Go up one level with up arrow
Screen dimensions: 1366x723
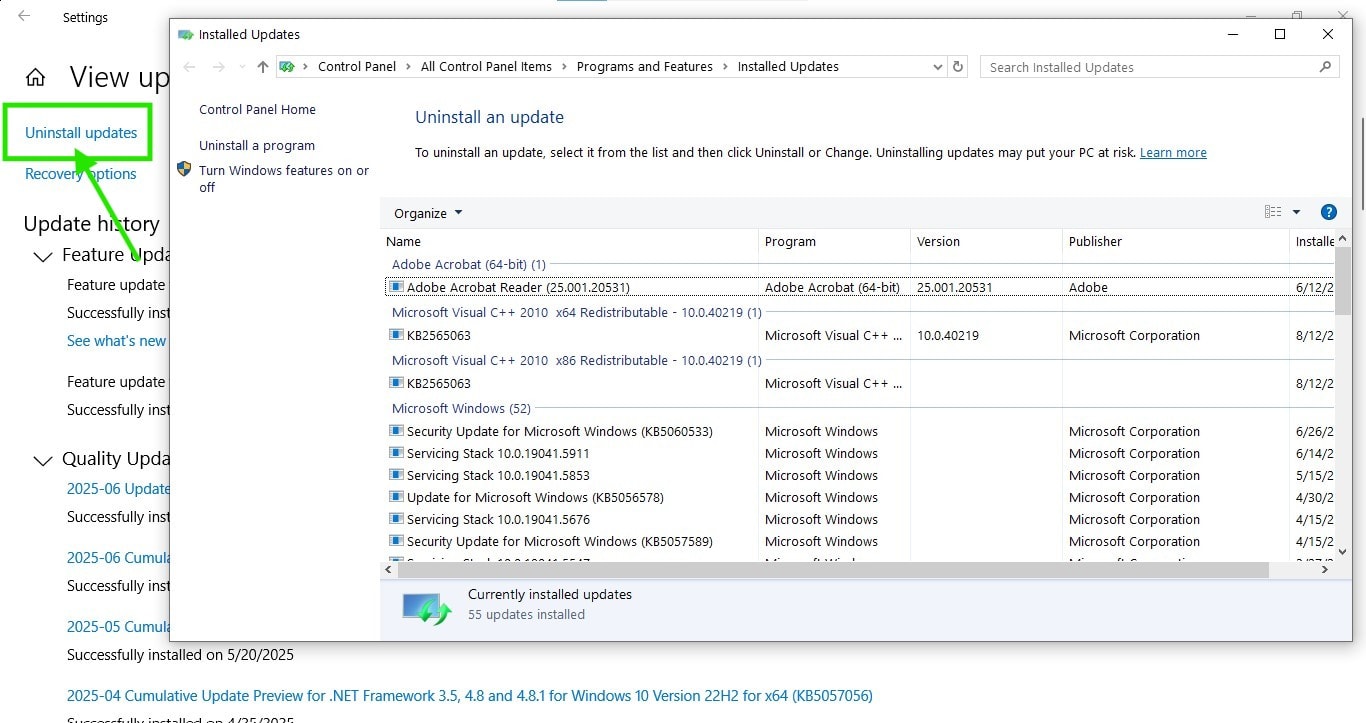coord(263,67)
